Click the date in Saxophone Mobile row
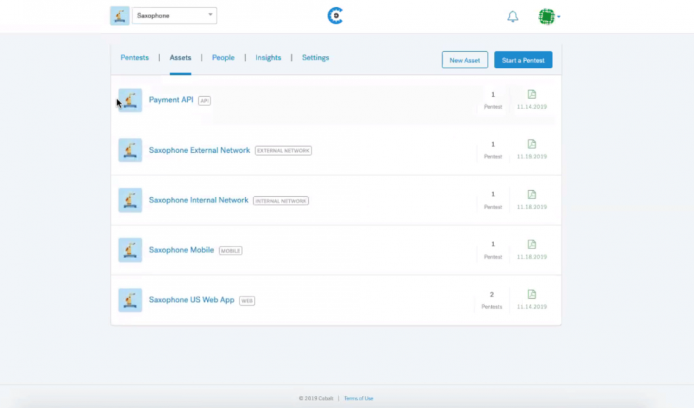The image size is (694, 408). tap(532, 257)
